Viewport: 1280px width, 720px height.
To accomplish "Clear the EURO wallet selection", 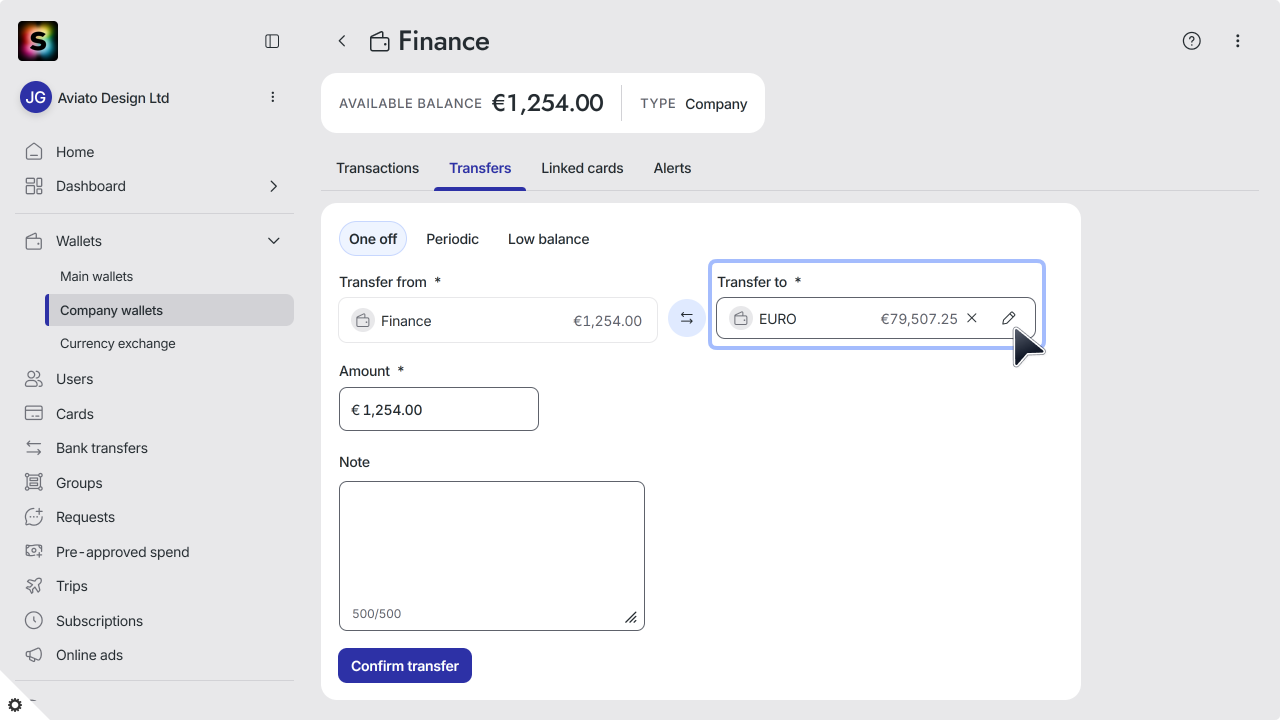I will [971, 318].
